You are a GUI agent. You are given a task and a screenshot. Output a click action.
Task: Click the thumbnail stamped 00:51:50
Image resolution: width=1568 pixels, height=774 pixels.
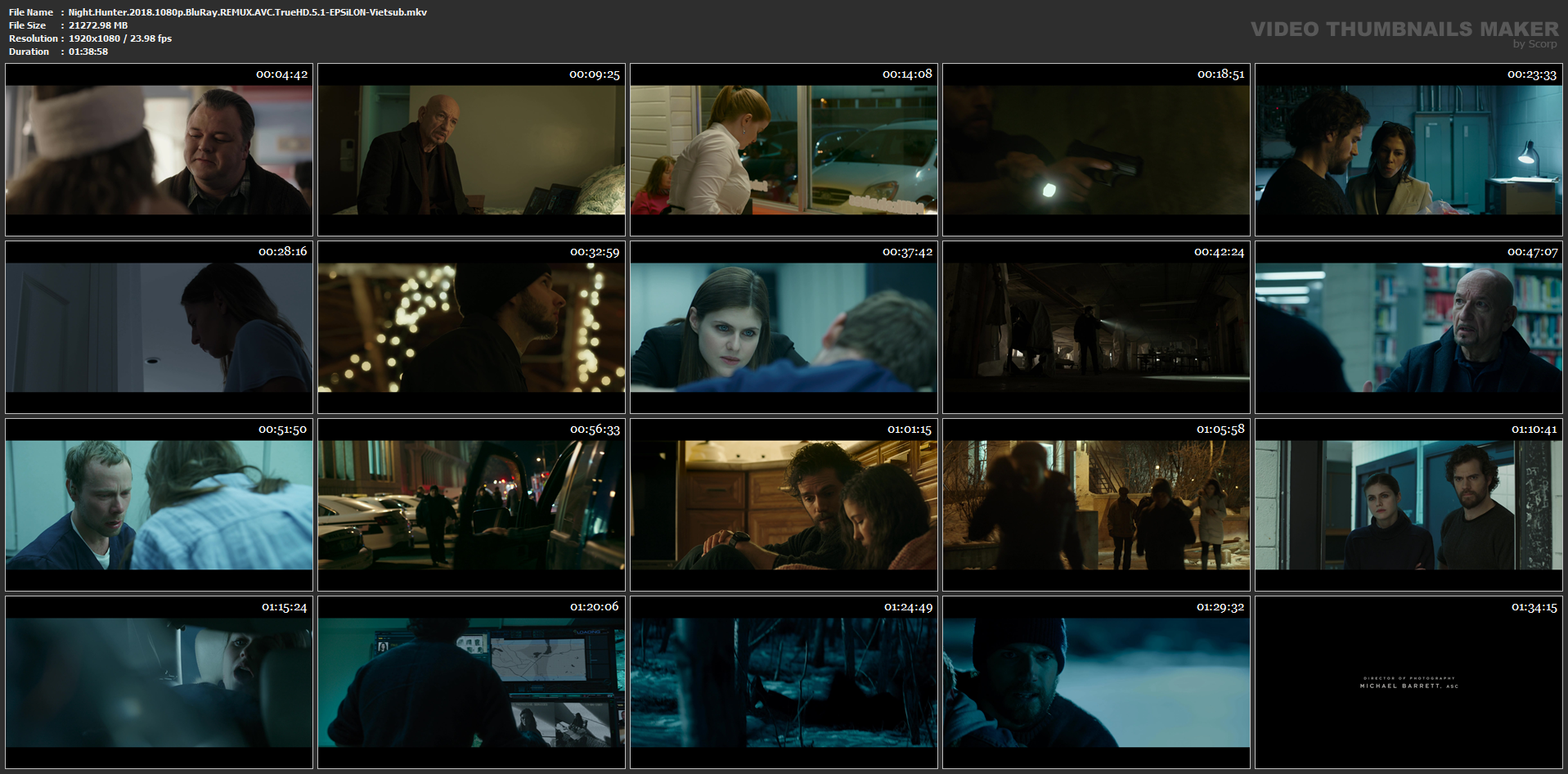(159, 505)
